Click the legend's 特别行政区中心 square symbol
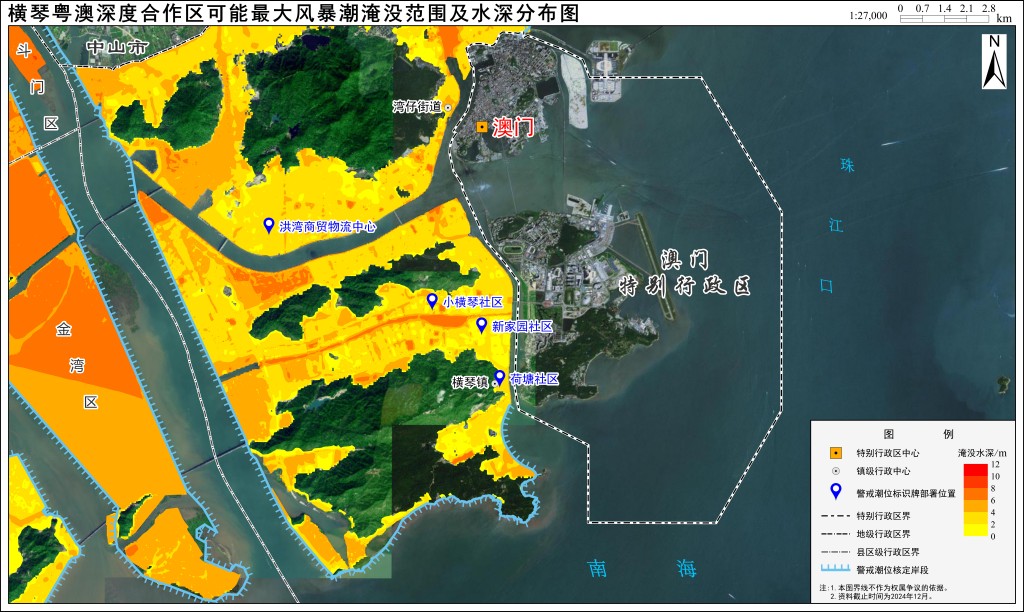 [x=835, y=453]
